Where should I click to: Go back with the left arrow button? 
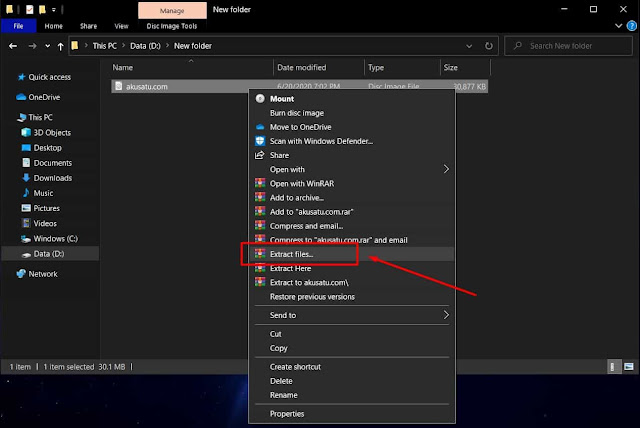pyautogui.click(x=13, y=46)
